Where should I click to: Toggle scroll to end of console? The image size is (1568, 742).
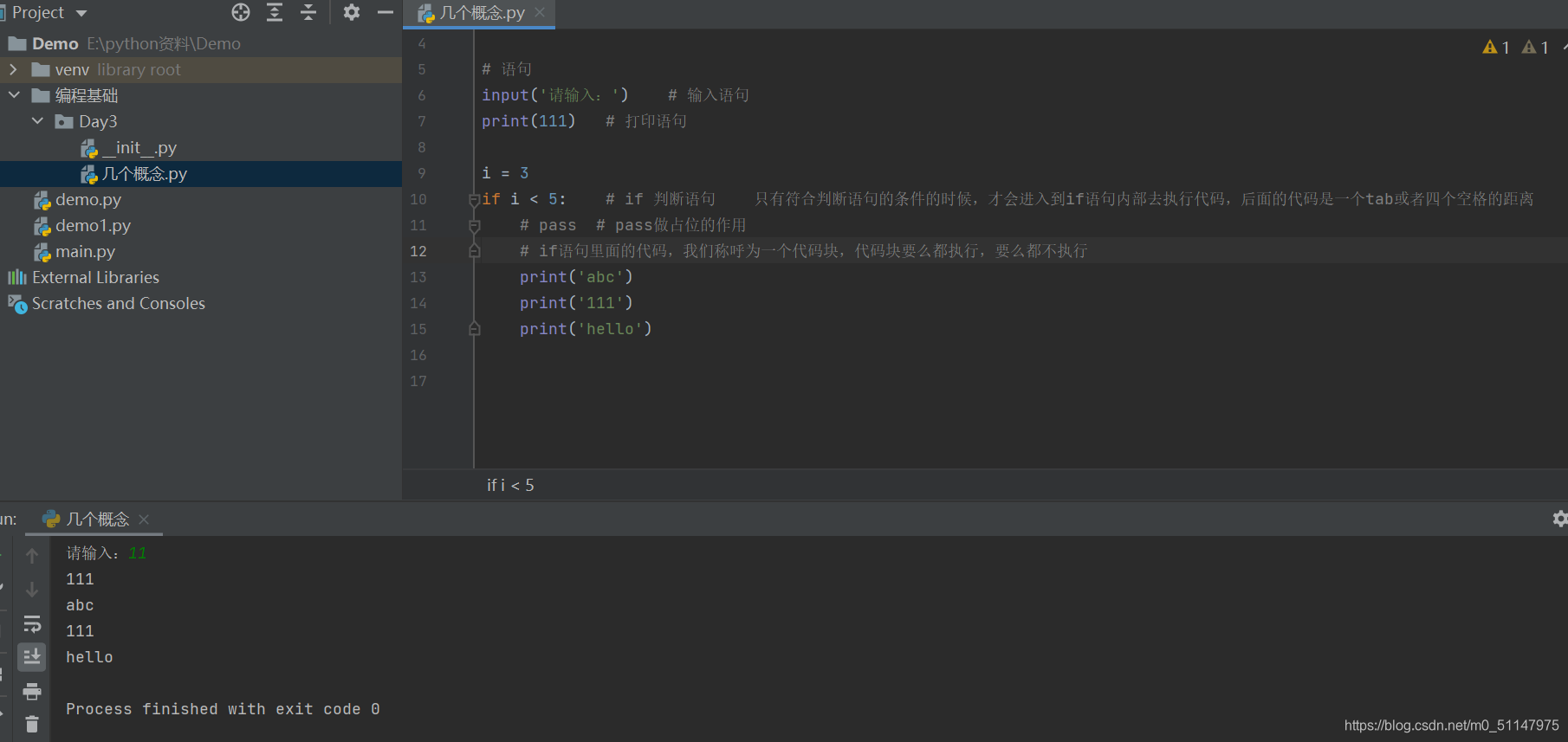(x=32, y=657)
